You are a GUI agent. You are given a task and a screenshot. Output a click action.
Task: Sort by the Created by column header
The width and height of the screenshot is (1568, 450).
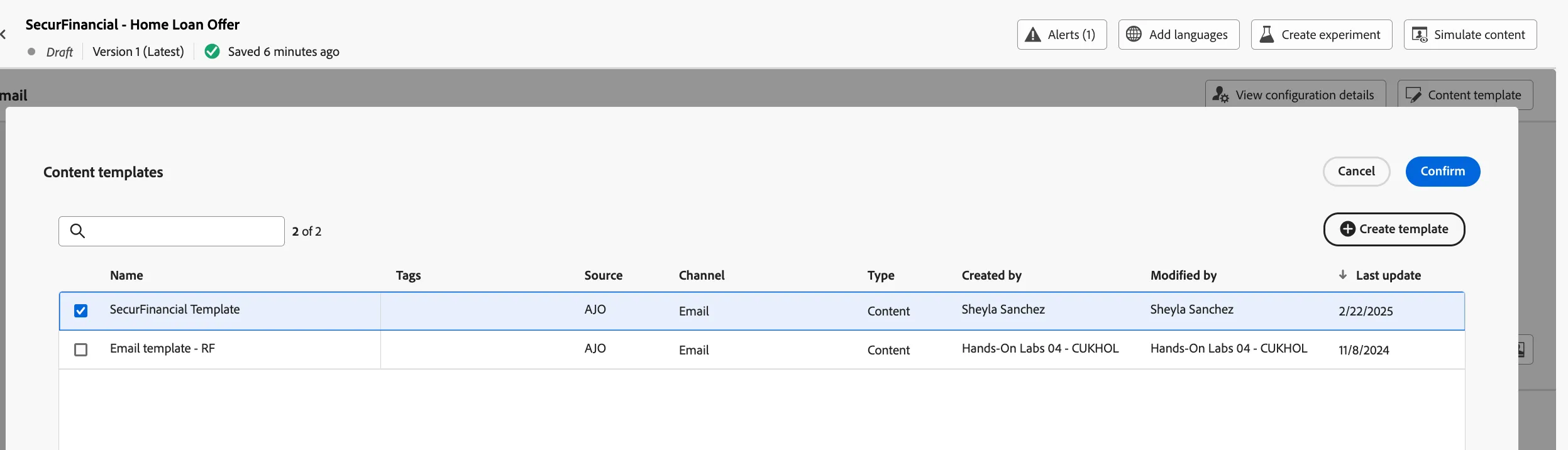point(991,275)
